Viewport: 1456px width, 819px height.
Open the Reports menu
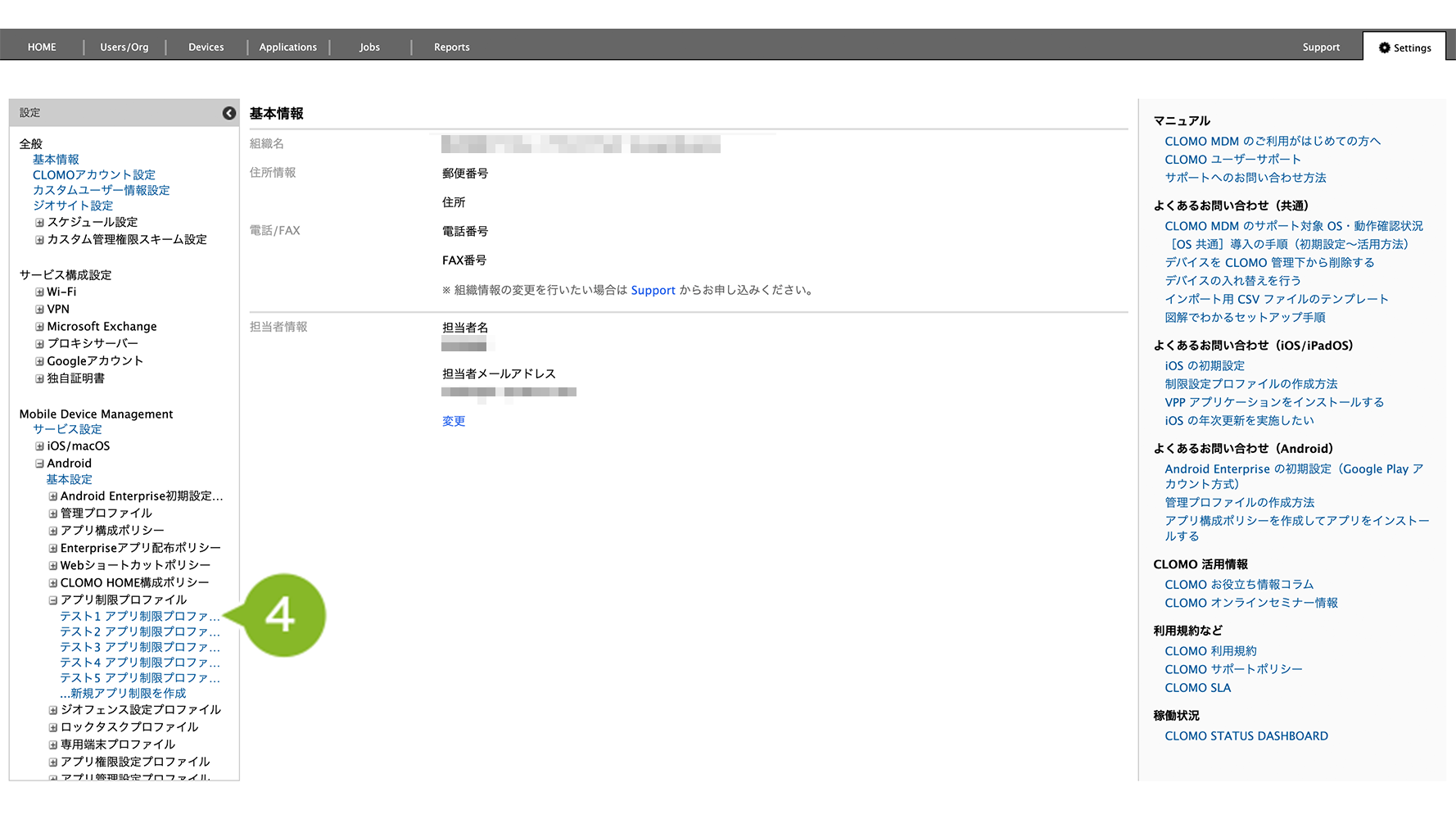point(451,48)
